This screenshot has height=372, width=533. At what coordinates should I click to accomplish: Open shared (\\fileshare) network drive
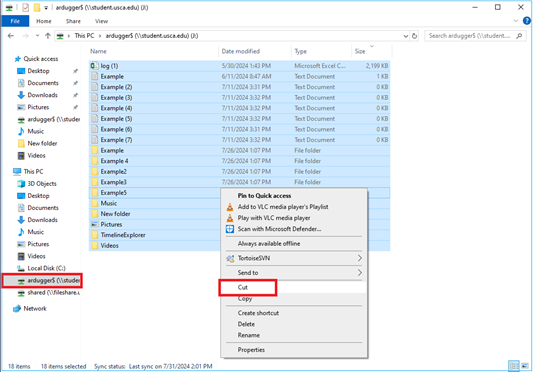[53, 293]
